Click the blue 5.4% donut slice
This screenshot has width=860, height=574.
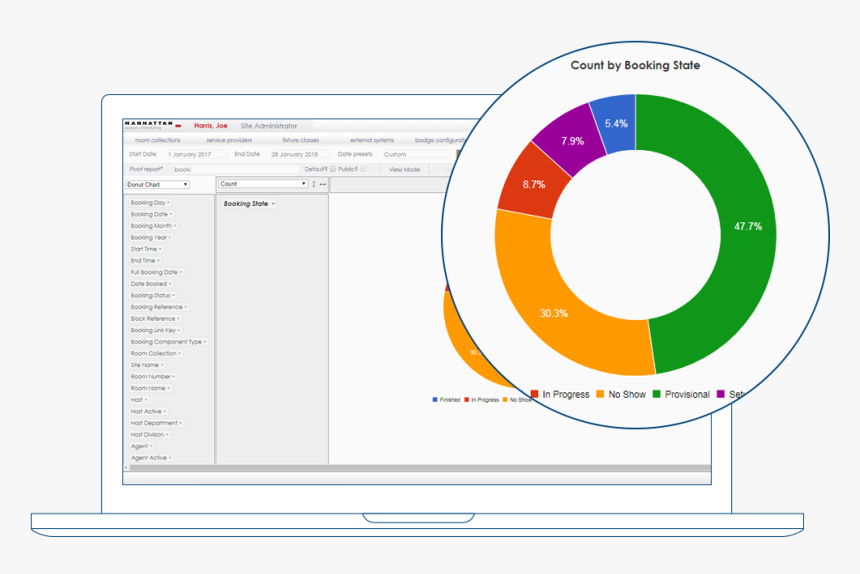click(x=613, y=124)
